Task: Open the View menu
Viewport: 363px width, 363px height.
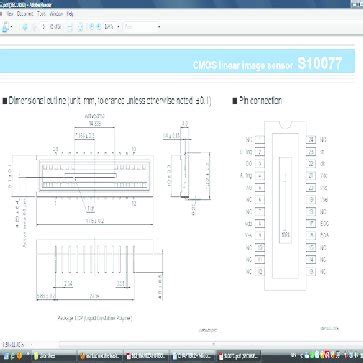Action: tap(10, 14)
